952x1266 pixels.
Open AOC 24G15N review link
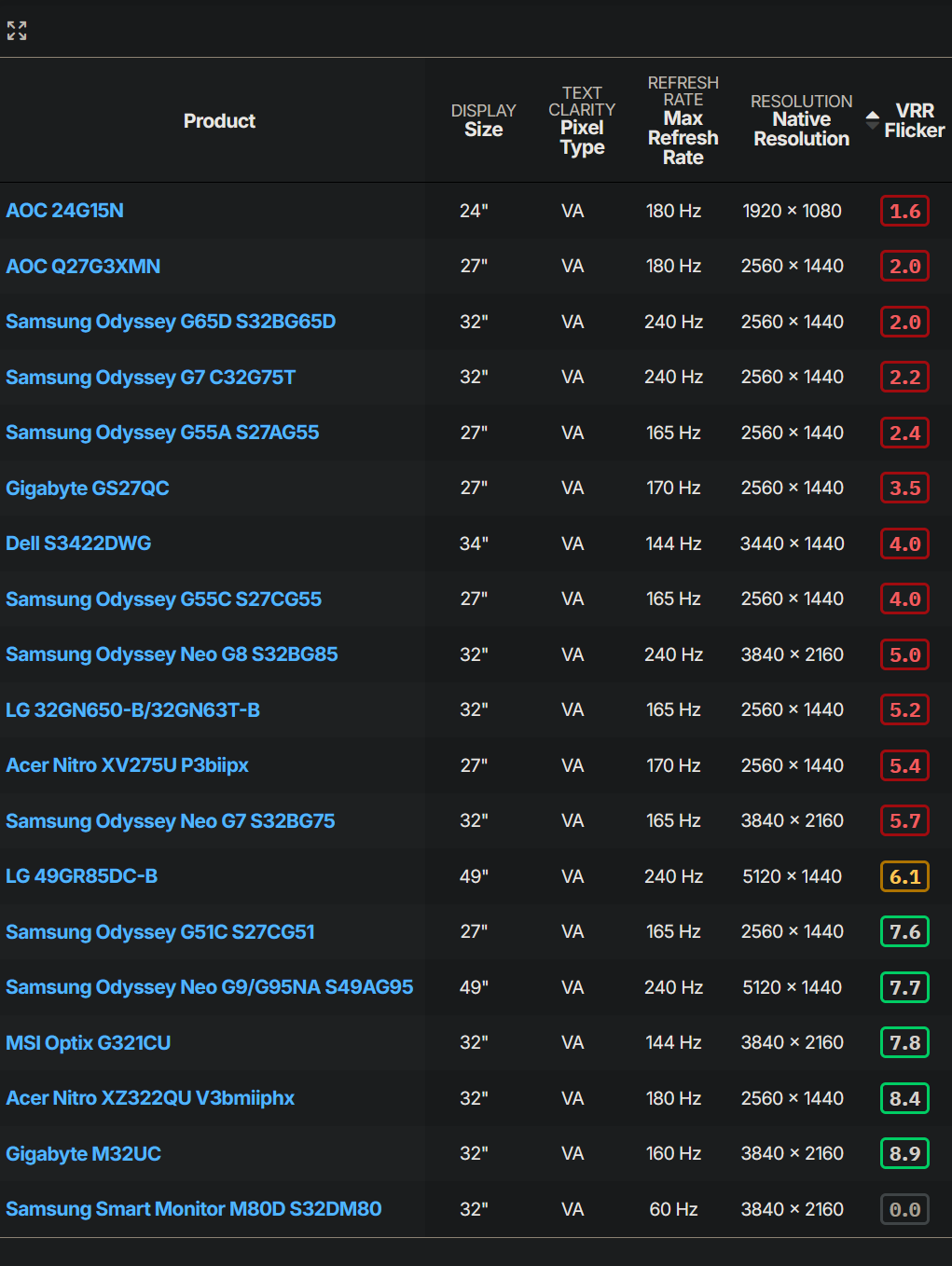click(64, 211)
